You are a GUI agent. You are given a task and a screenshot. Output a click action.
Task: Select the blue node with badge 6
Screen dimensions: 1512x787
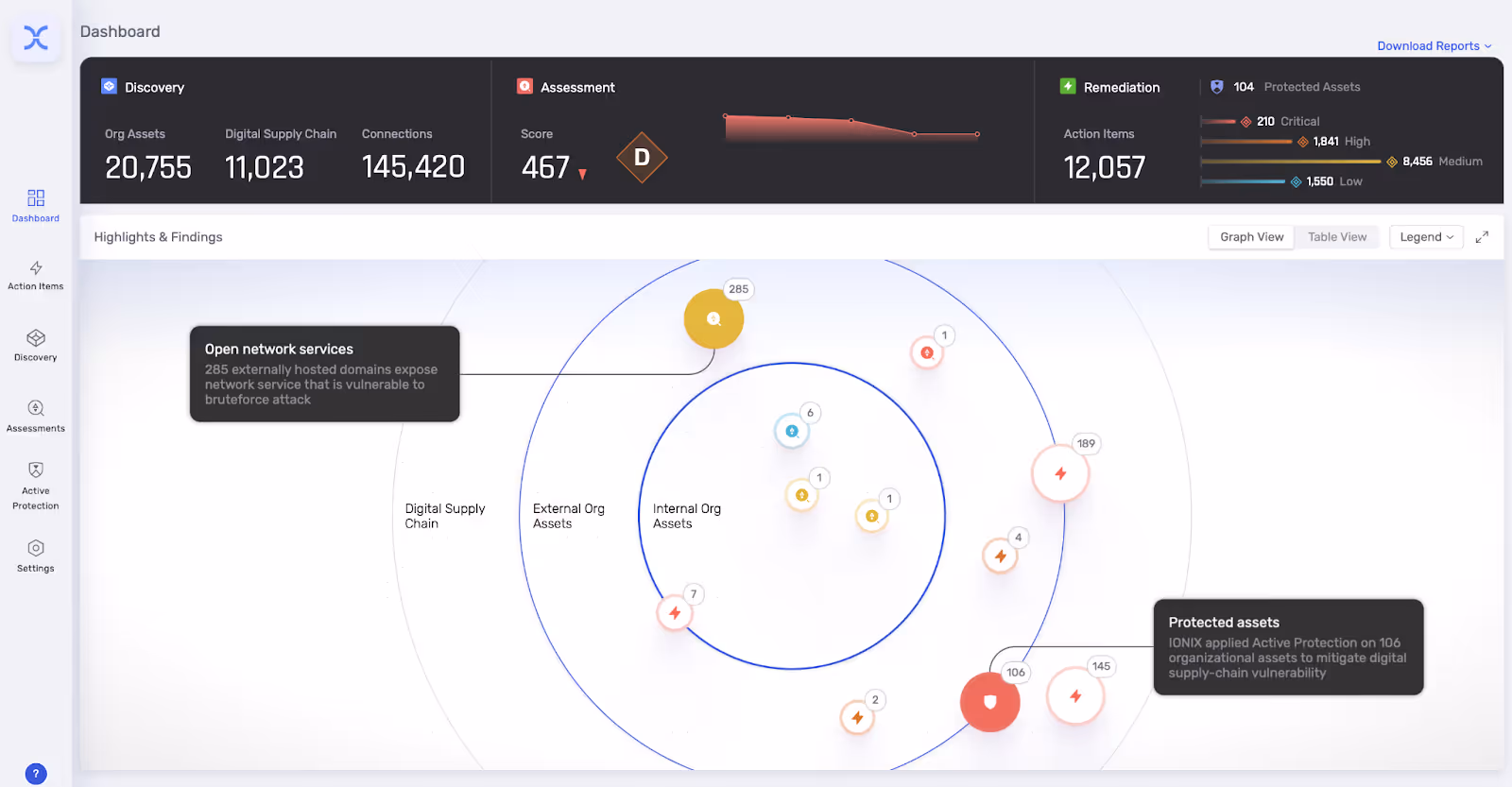(792, 431)
